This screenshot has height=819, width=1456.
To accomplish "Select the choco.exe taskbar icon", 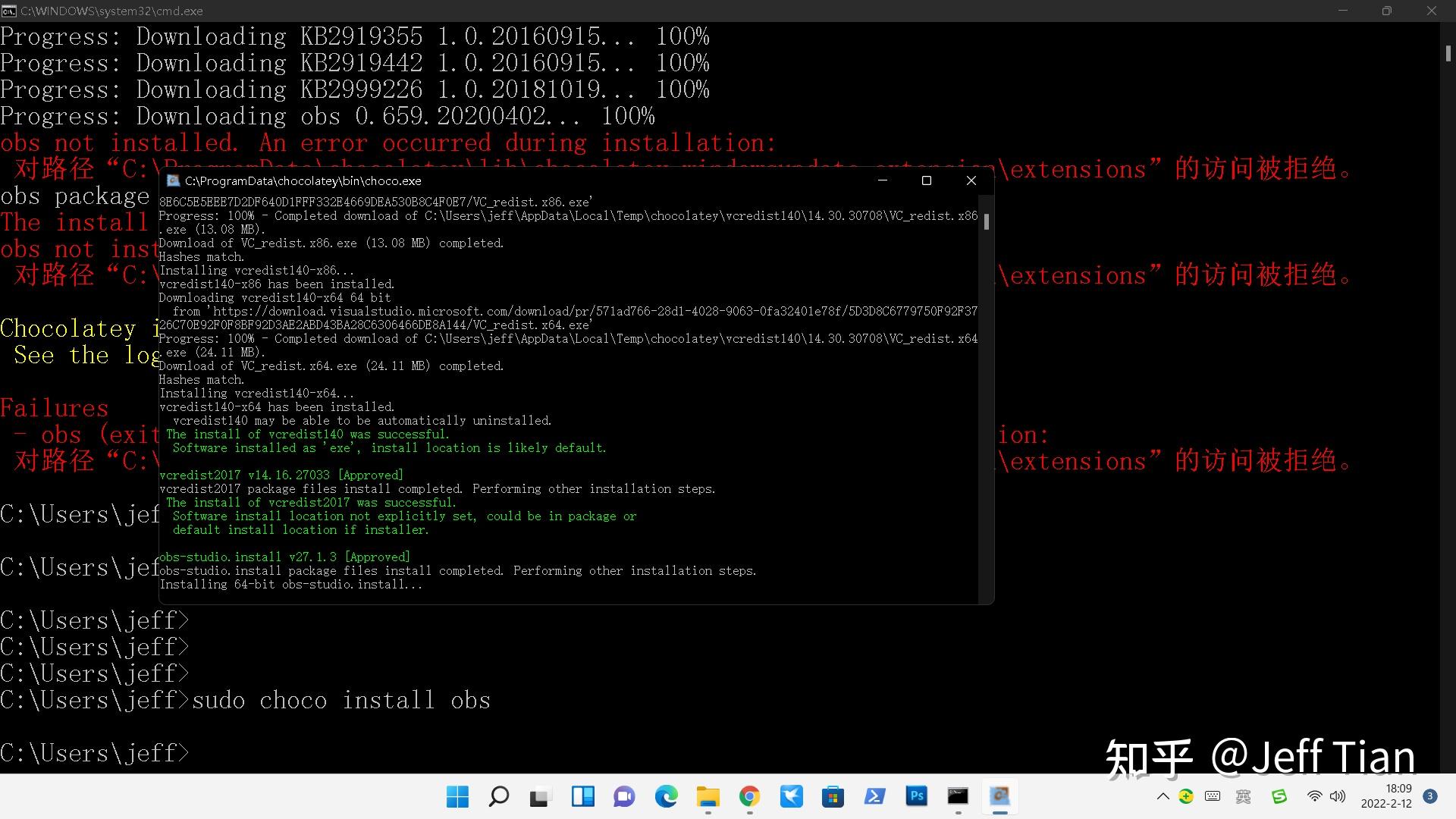I will click(x=999, y=796).
